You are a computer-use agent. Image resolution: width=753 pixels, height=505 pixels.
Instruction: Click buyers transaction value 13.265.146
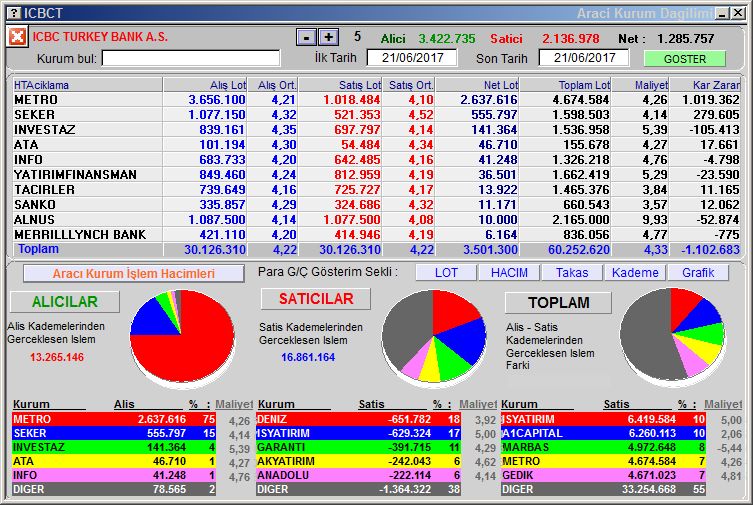pos(57,357)
